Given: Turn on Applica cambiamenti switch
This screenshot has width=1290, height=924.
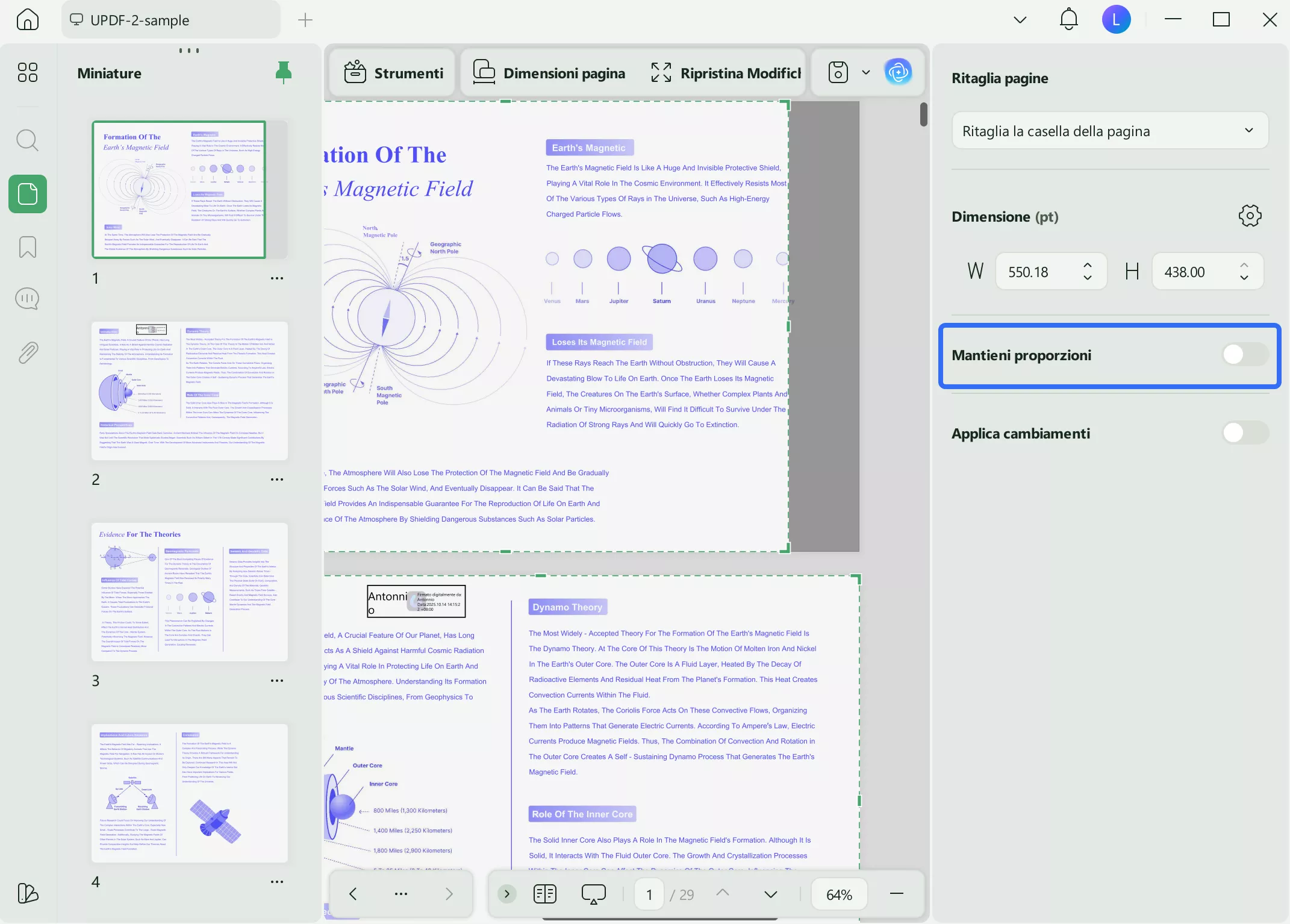Looking at the screenshot, I should [1244, 433].
